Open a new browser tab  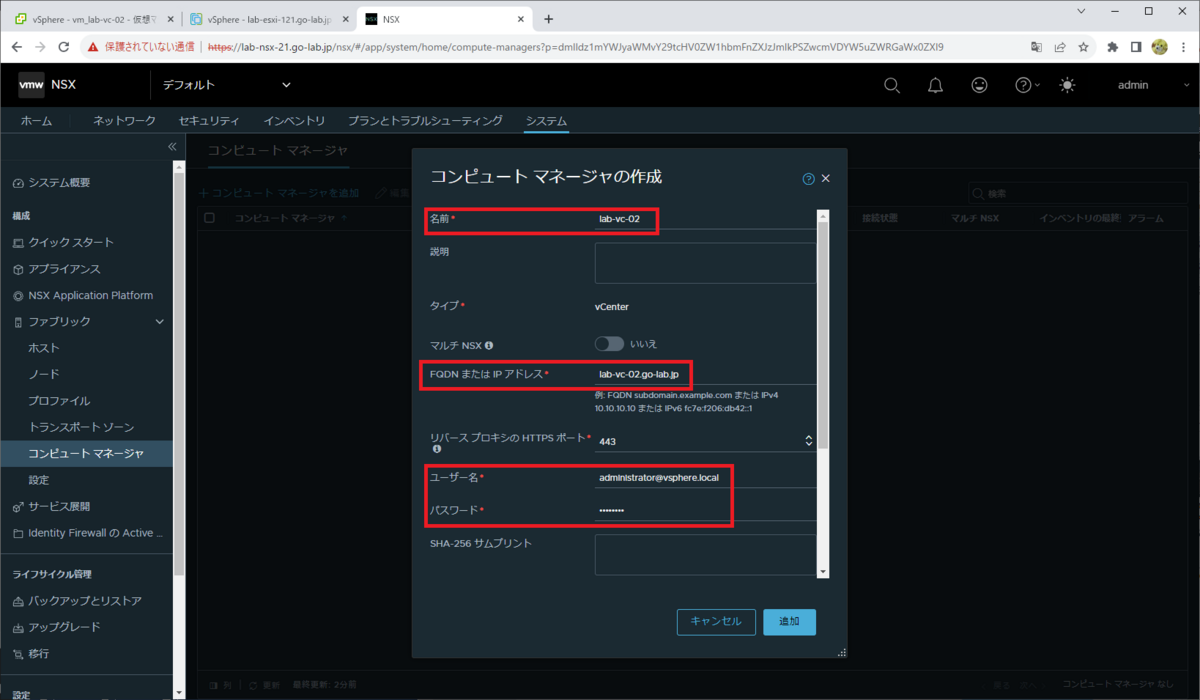(548, 19)
